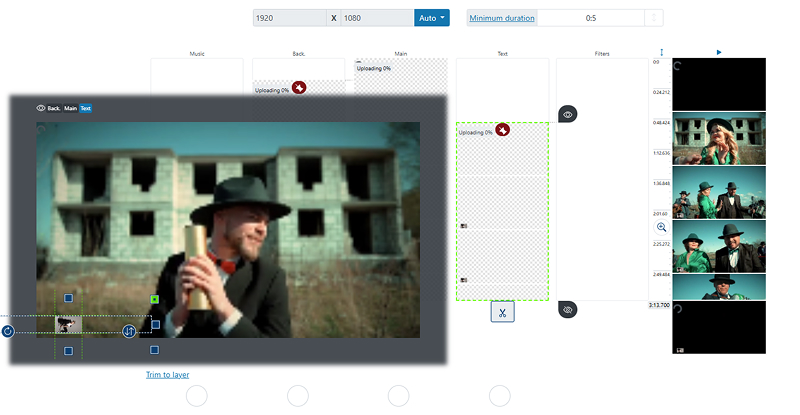Click the rotate handle on selected layer
The image size is (800, 415).
[7, 331]
